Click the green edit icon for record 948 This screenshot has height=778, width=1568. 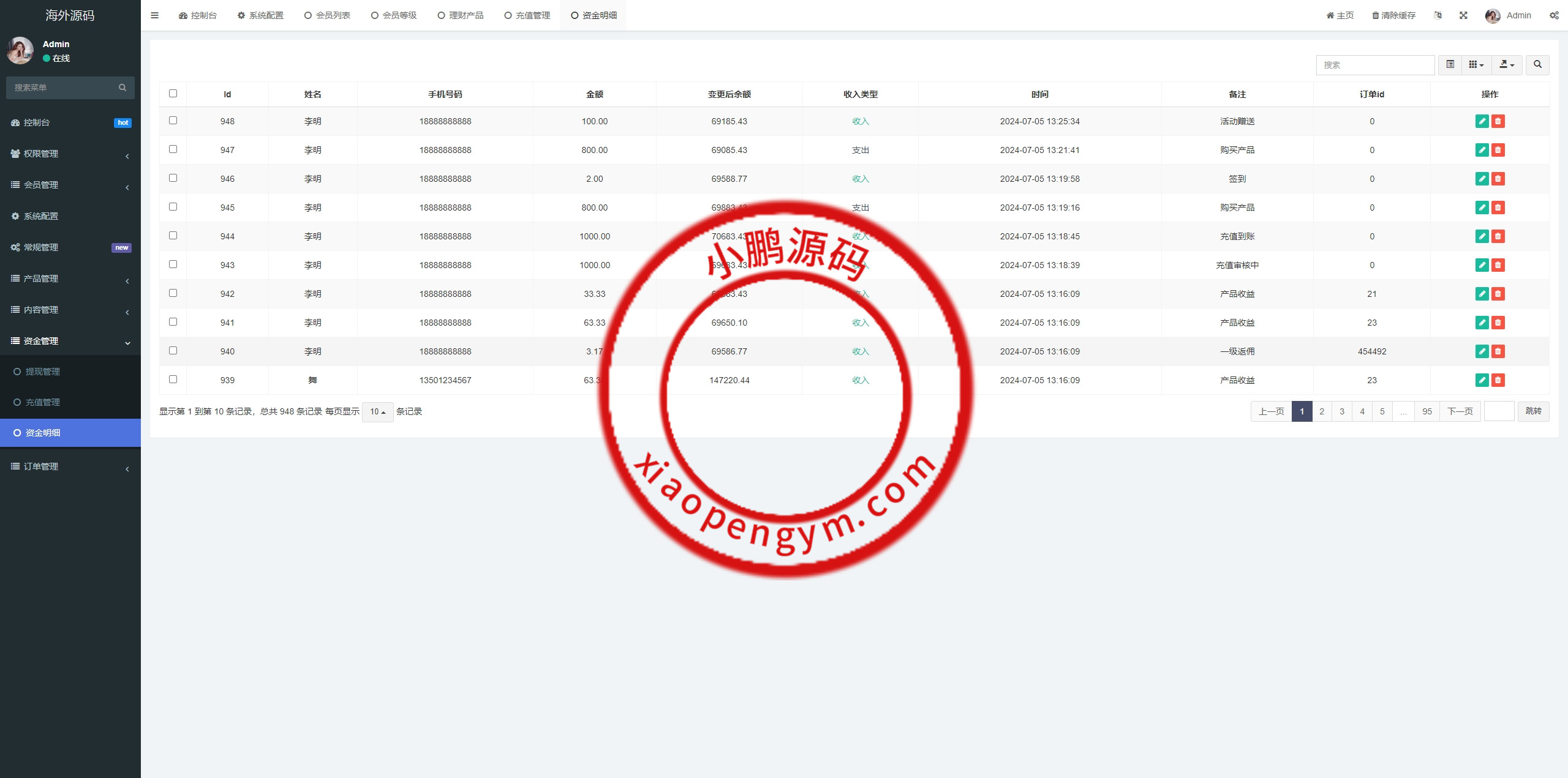[x=1482, y=121]
